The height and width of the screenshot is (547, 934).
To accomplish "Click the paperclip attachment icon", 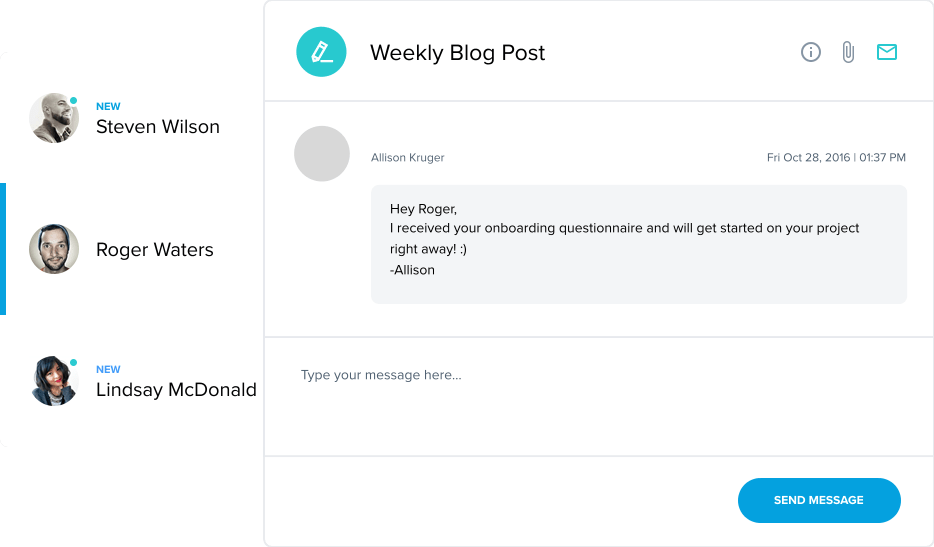I will click(x=848, y=52).
